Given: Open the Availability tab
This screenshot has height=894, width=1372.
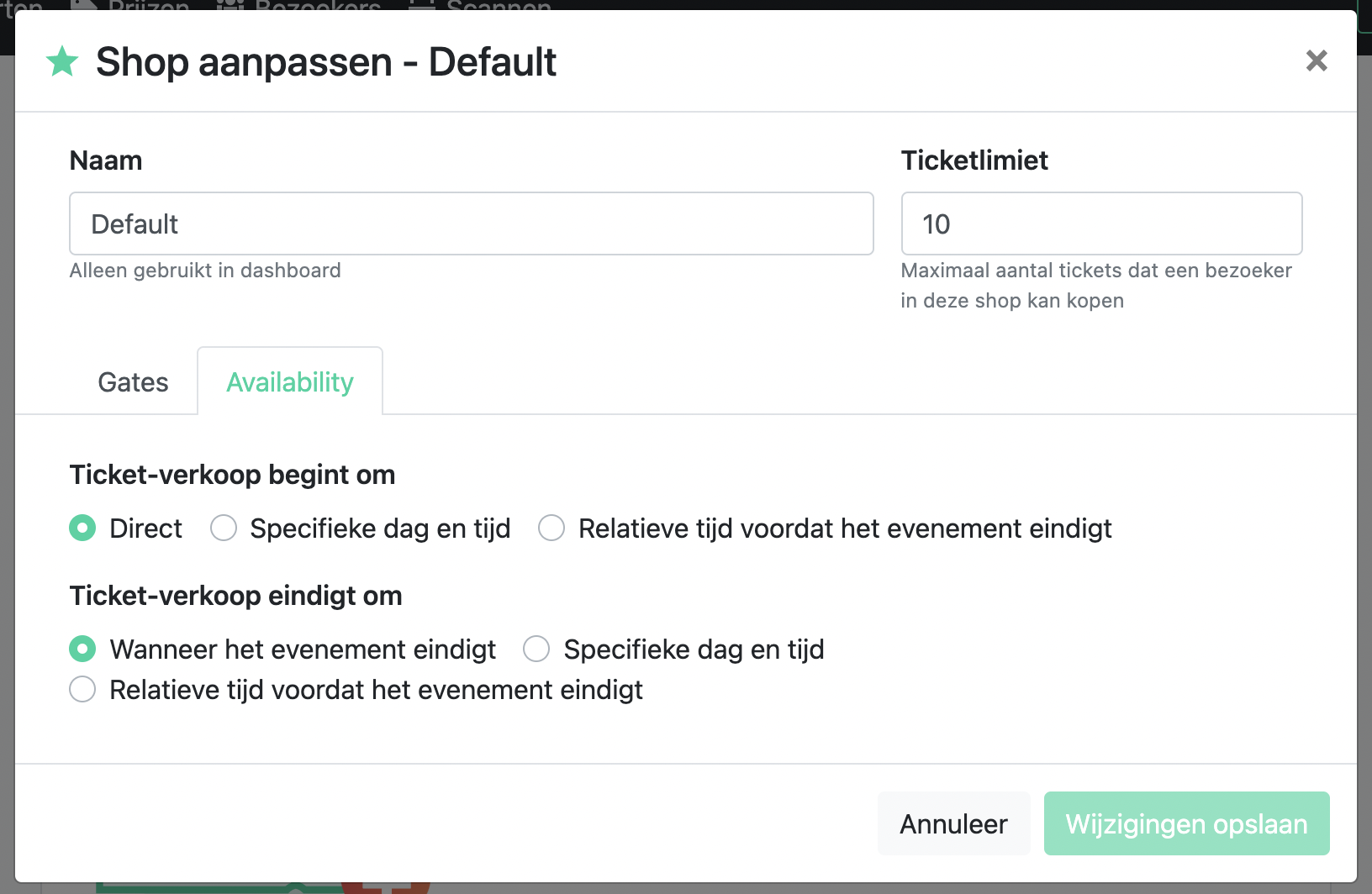Looking at the screenshot, I should click(x=290, y=382).
